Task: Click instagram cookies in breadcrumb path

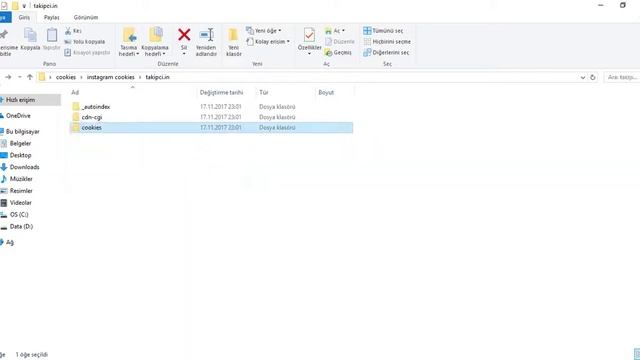Action: [x=111, y=77]
